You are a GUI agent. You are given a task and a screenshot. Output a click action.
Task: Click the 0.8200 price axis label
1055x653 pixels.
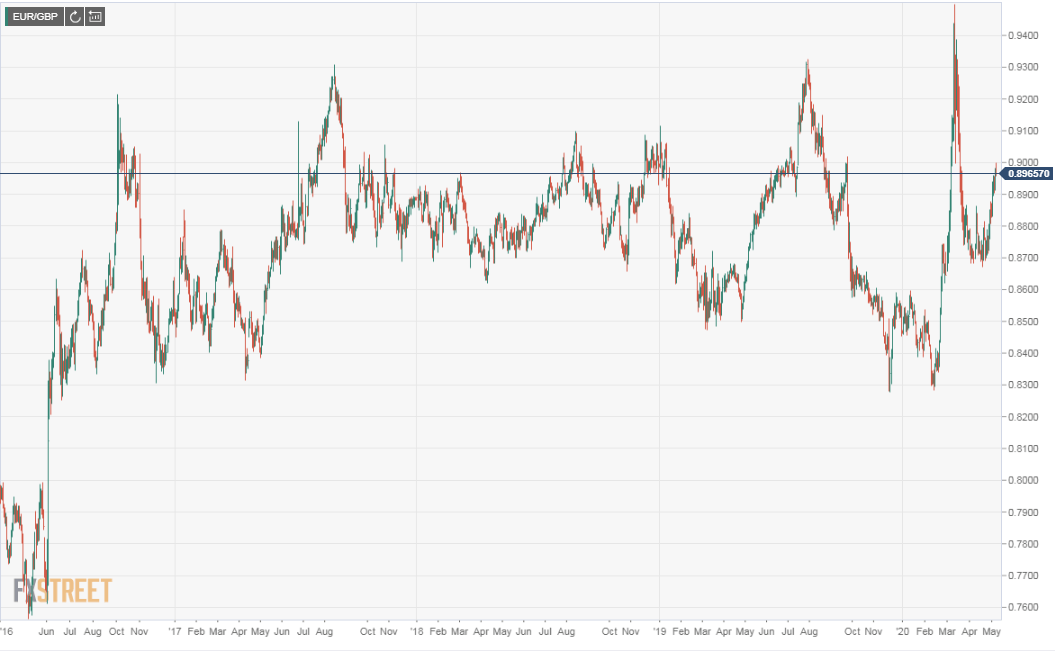1023,417
